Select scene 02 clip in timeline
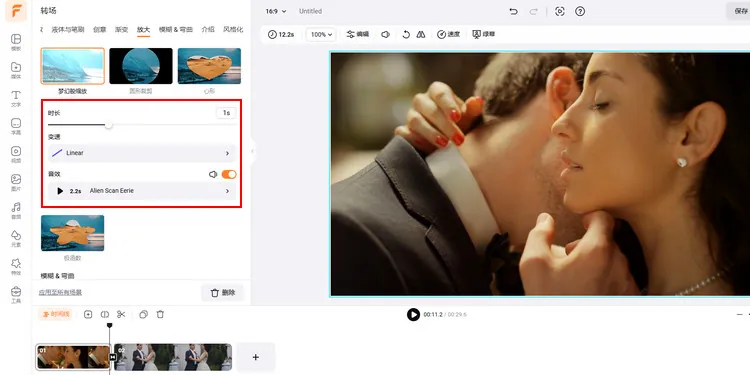750x375 pixels. (x=173, y=357)
